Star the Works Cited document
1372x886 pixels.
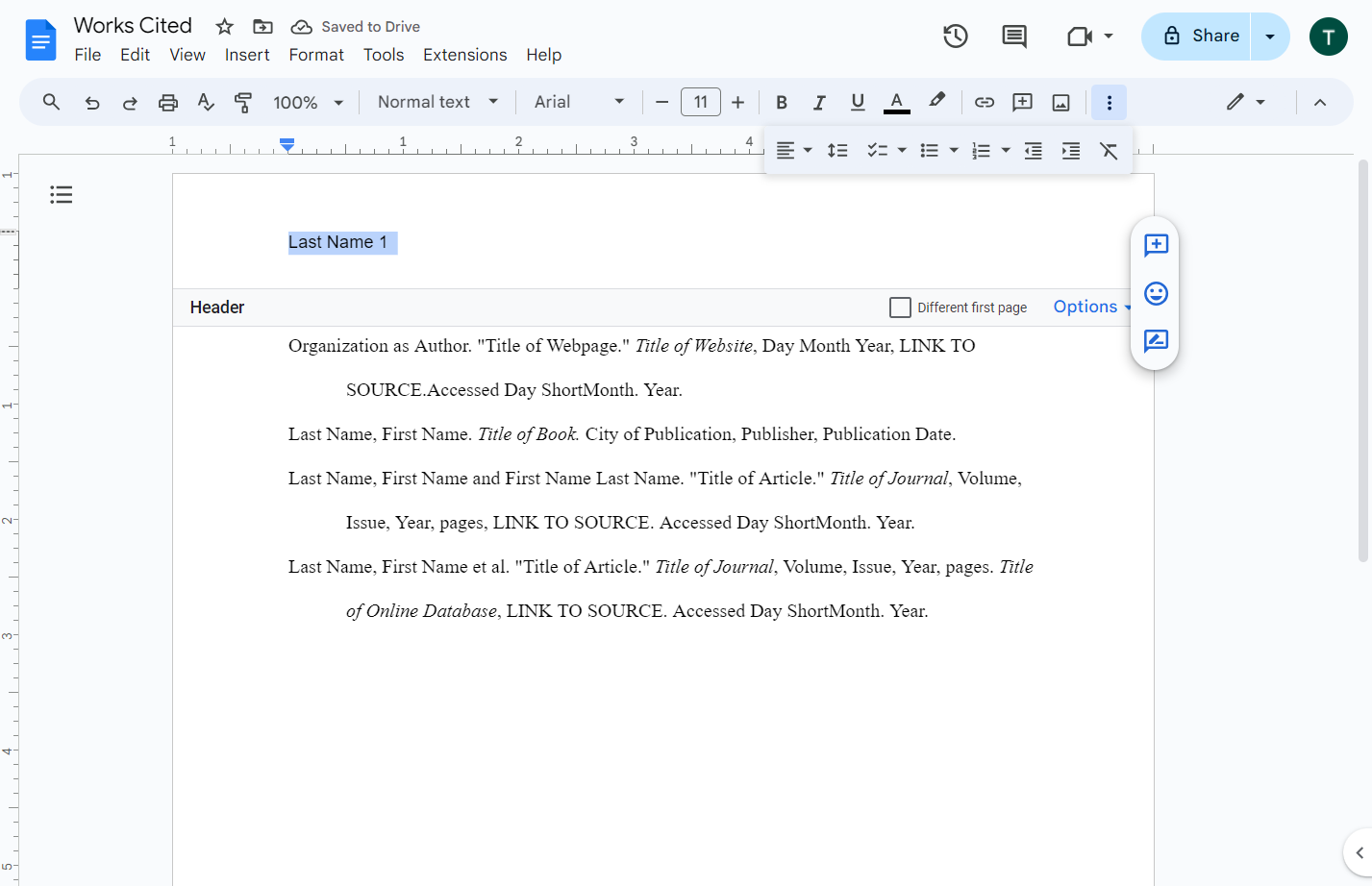pyautogui.click(x=225, y=27)
